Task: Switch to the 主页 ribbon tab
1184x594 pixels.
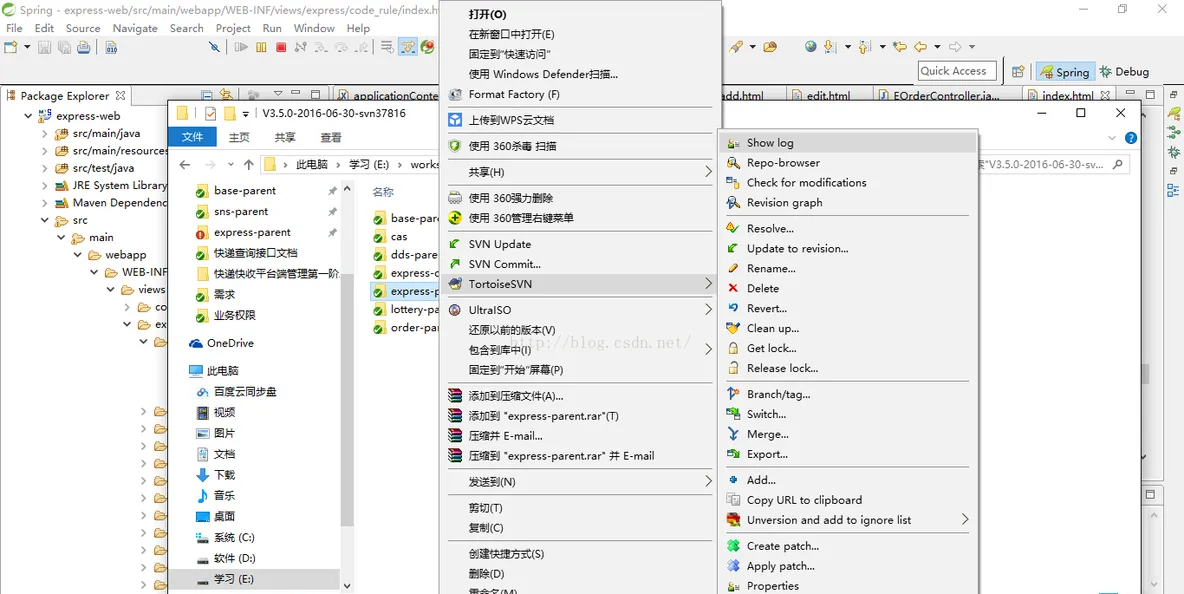Action: pyautogui.click(x=239, y=137)
